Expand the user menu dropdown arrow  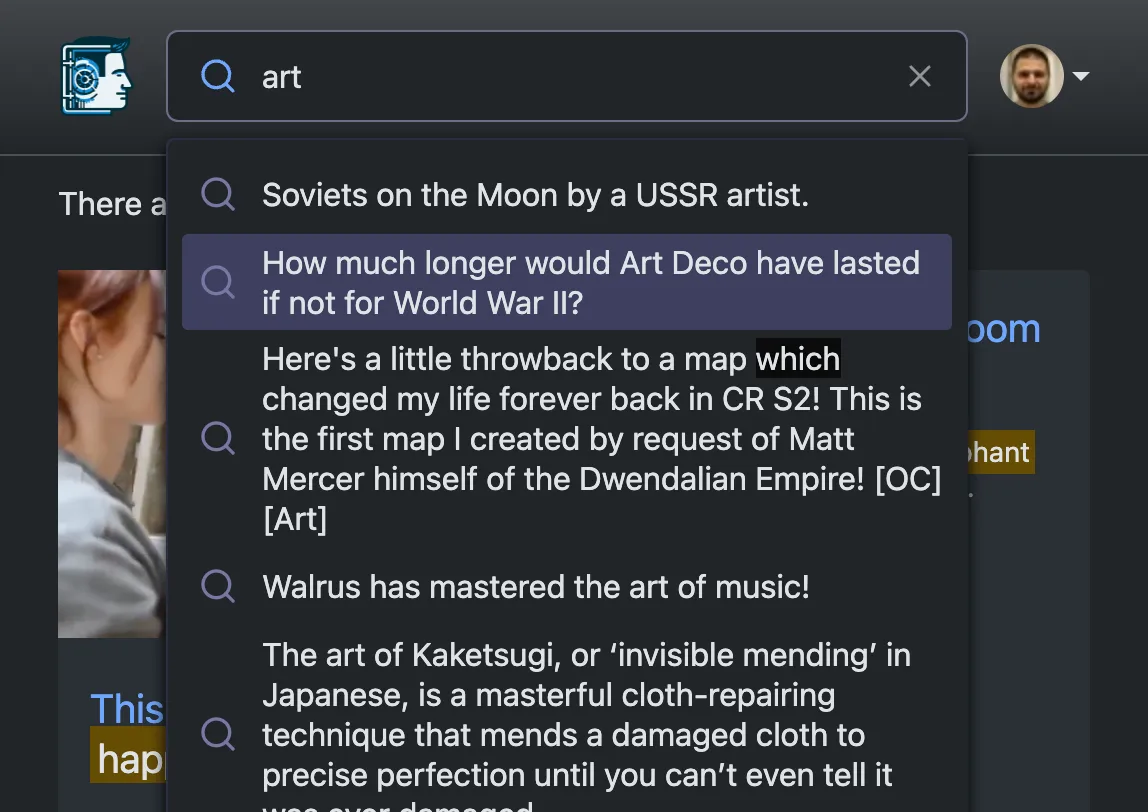[x=1080, y=76]
